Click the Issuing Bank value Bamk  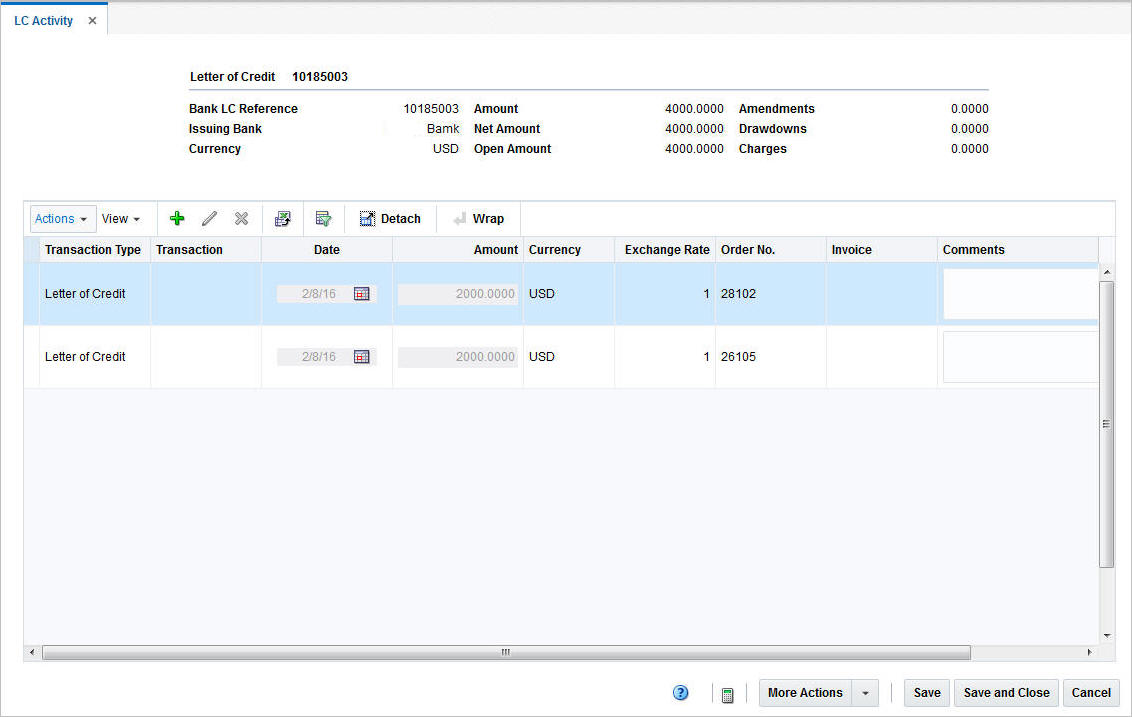[x=443, y=128]
